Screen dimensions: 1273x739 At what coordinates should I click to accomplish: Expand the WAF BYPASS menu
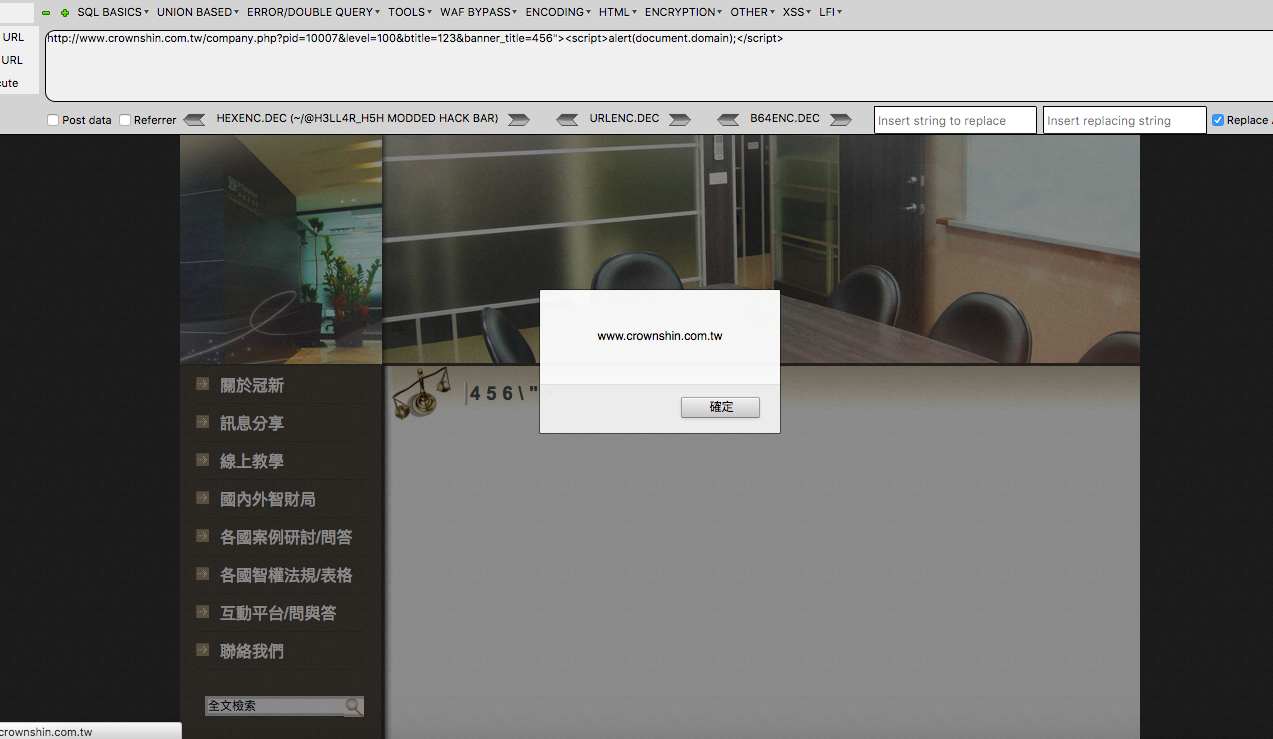coord(479,12)
